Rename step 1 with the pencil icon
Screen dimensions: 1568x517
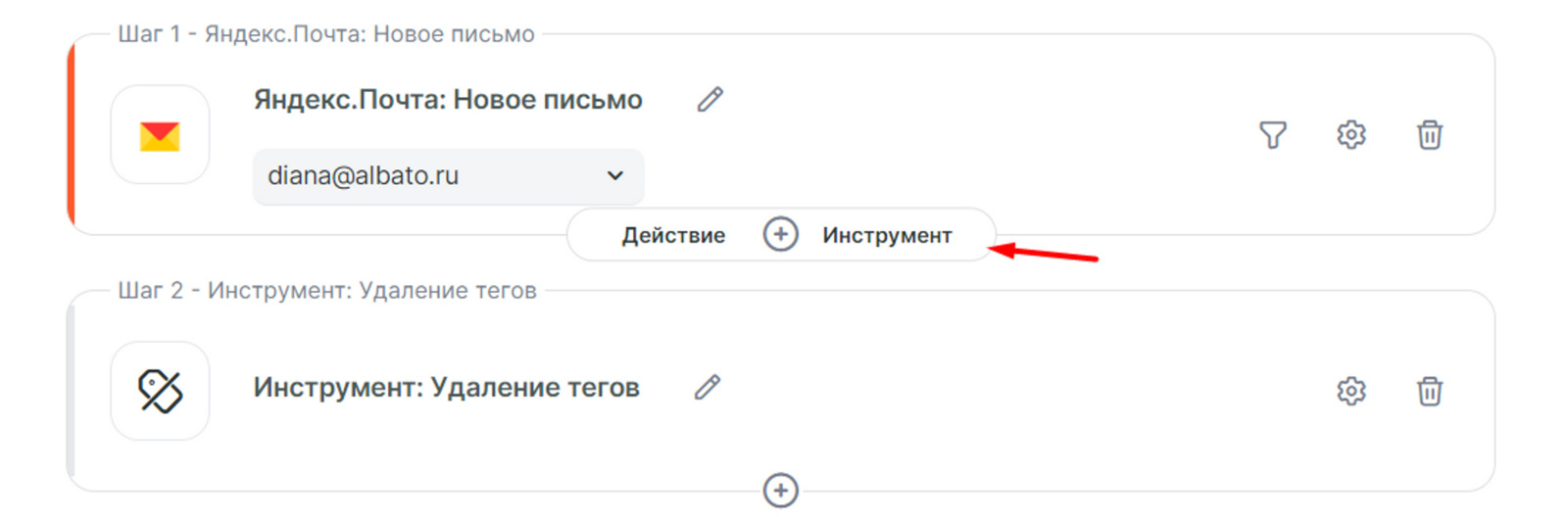click(x=710, y=99)
